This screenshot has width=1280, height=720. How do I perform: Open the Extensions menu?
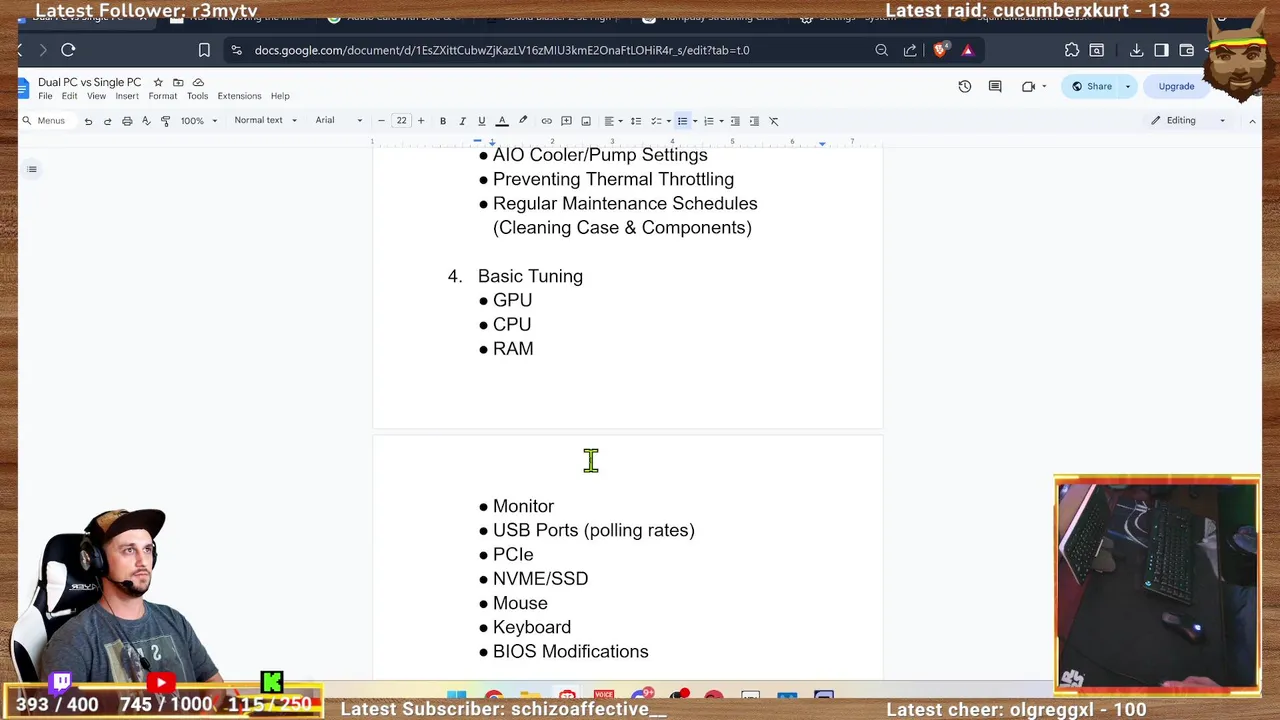[239, 96]
